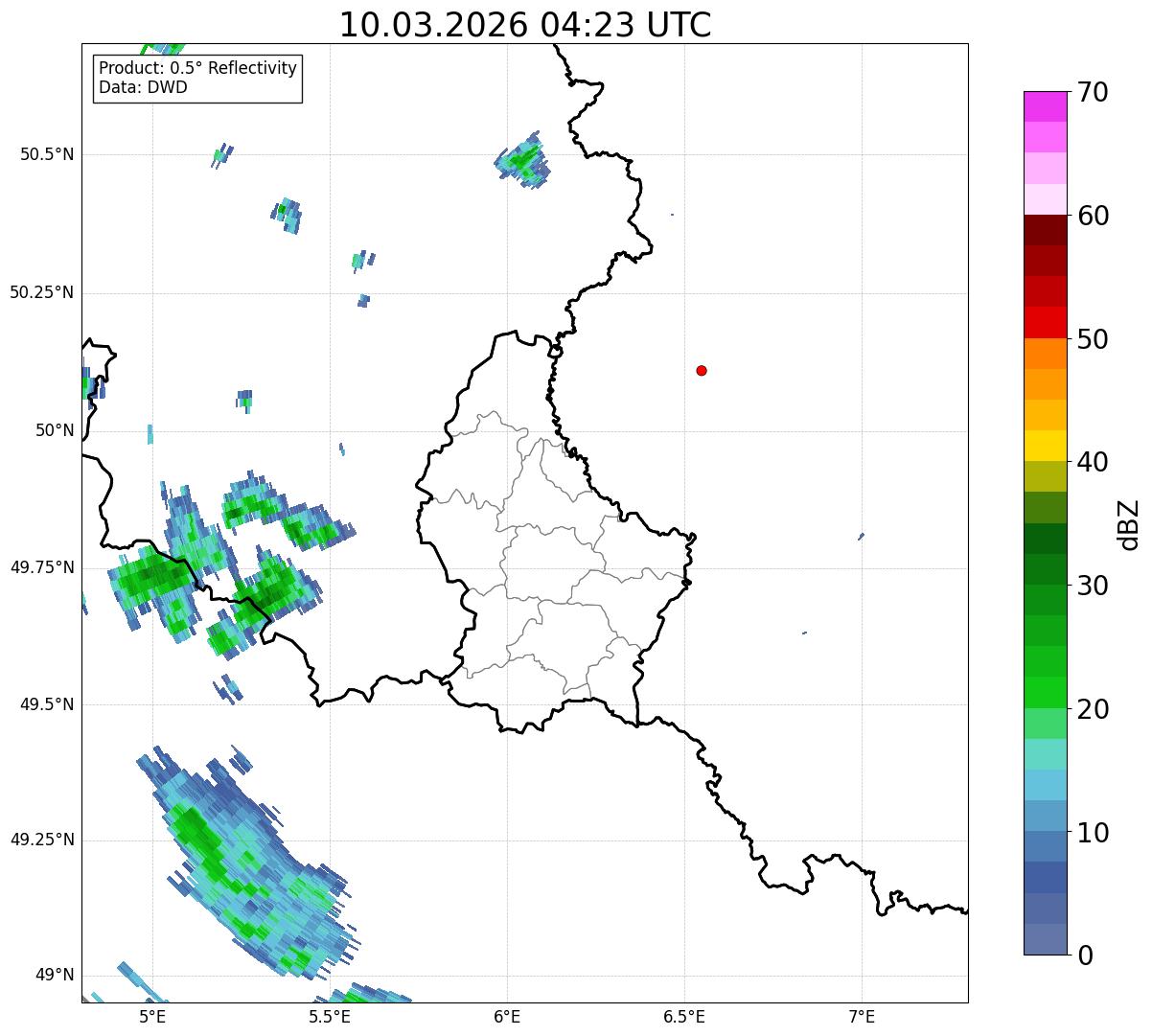This screenshot has height=1036, width=1152.
Task: Click the 6.5°E longitude axis label
Action: point(684,1017)
